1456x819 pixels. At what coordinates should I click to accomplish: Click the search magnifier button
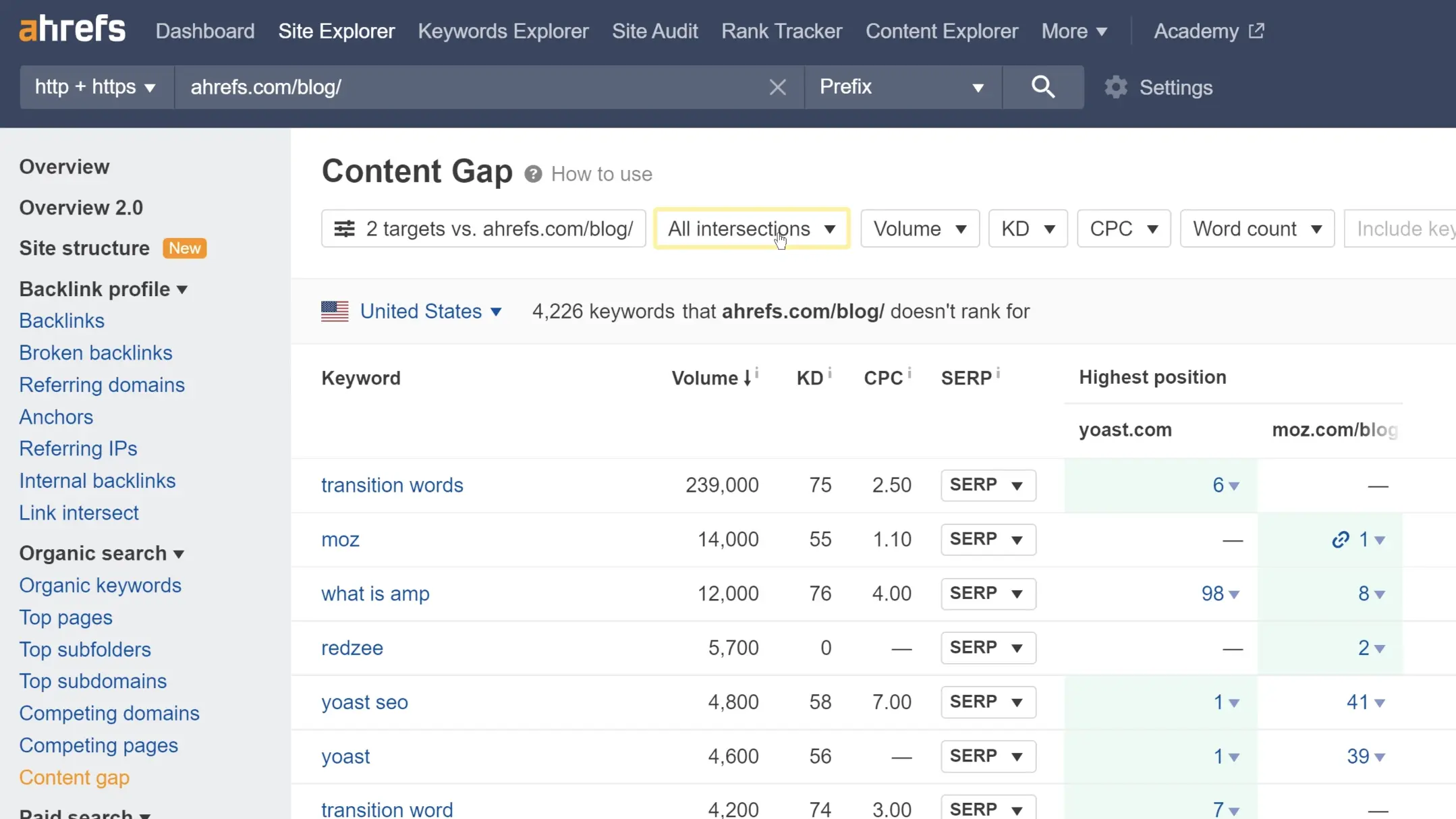(x=1043, y=87)
